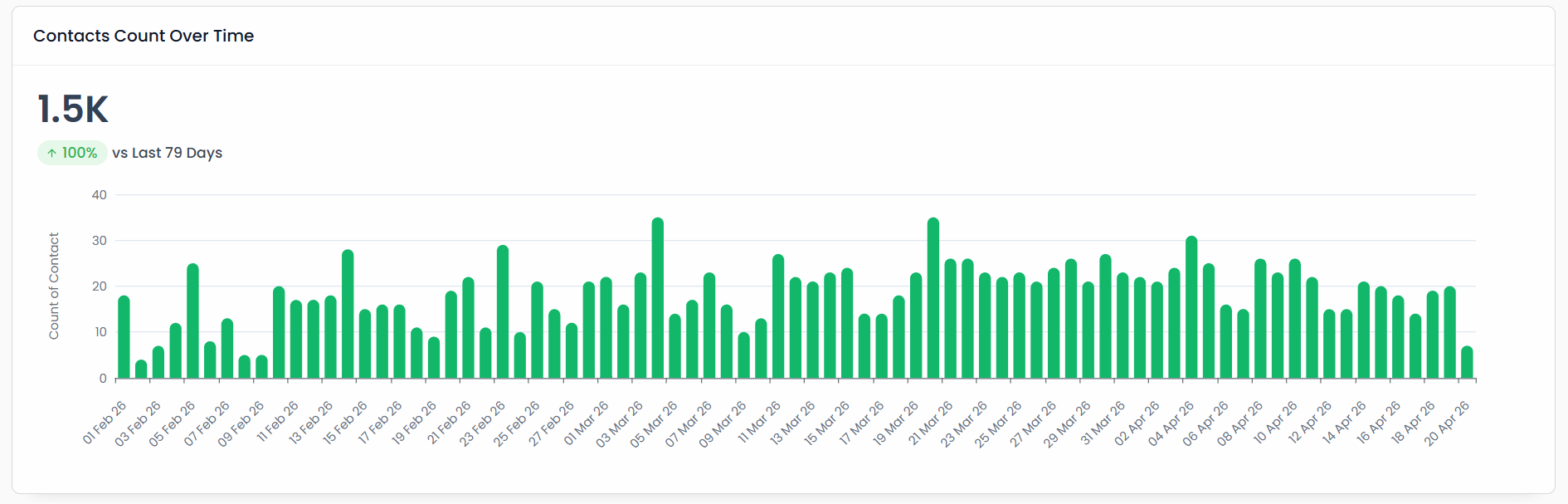Screen dimensions: 1568x504
Task: Click the tallest bar in early March
Action: pos(658,299)
